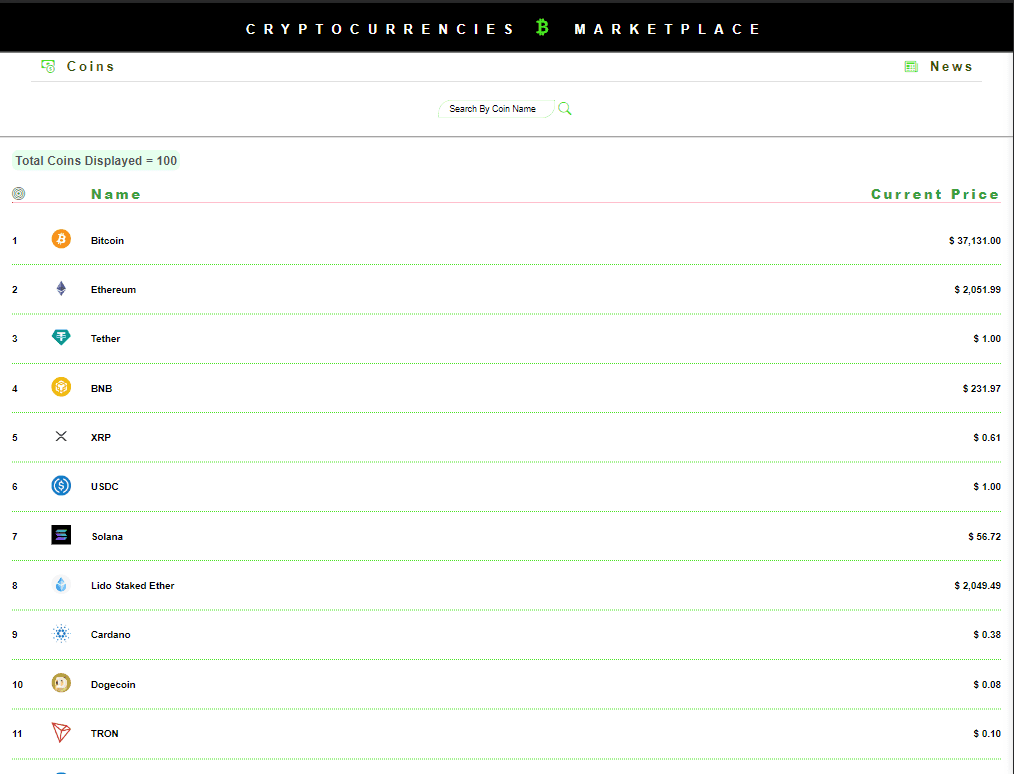
Task: Click the search magnifier icon
Action: (x=564, y=108)
